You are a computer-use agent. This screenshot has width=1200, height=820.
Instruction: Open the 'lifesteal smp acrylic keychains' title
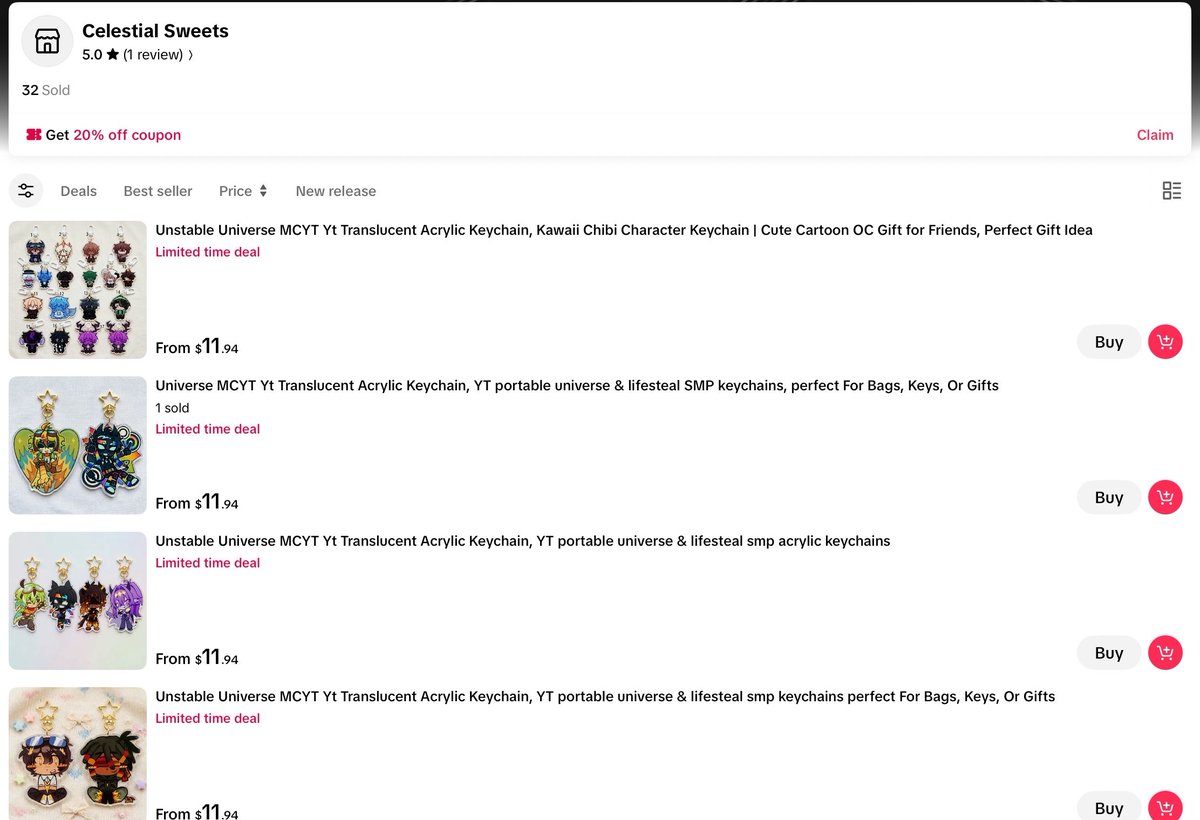pos(523,541)
